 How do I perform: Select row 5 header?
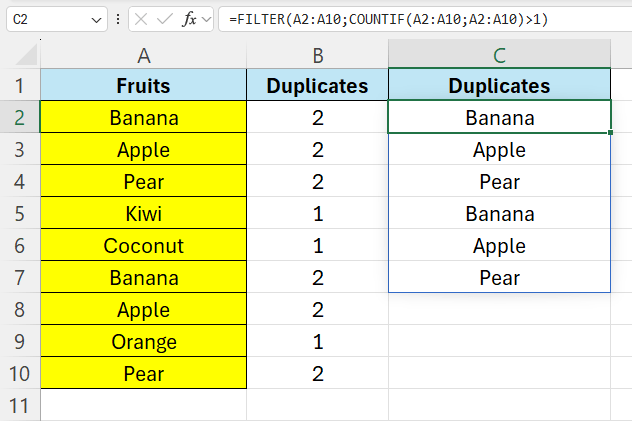click(19, 214)
